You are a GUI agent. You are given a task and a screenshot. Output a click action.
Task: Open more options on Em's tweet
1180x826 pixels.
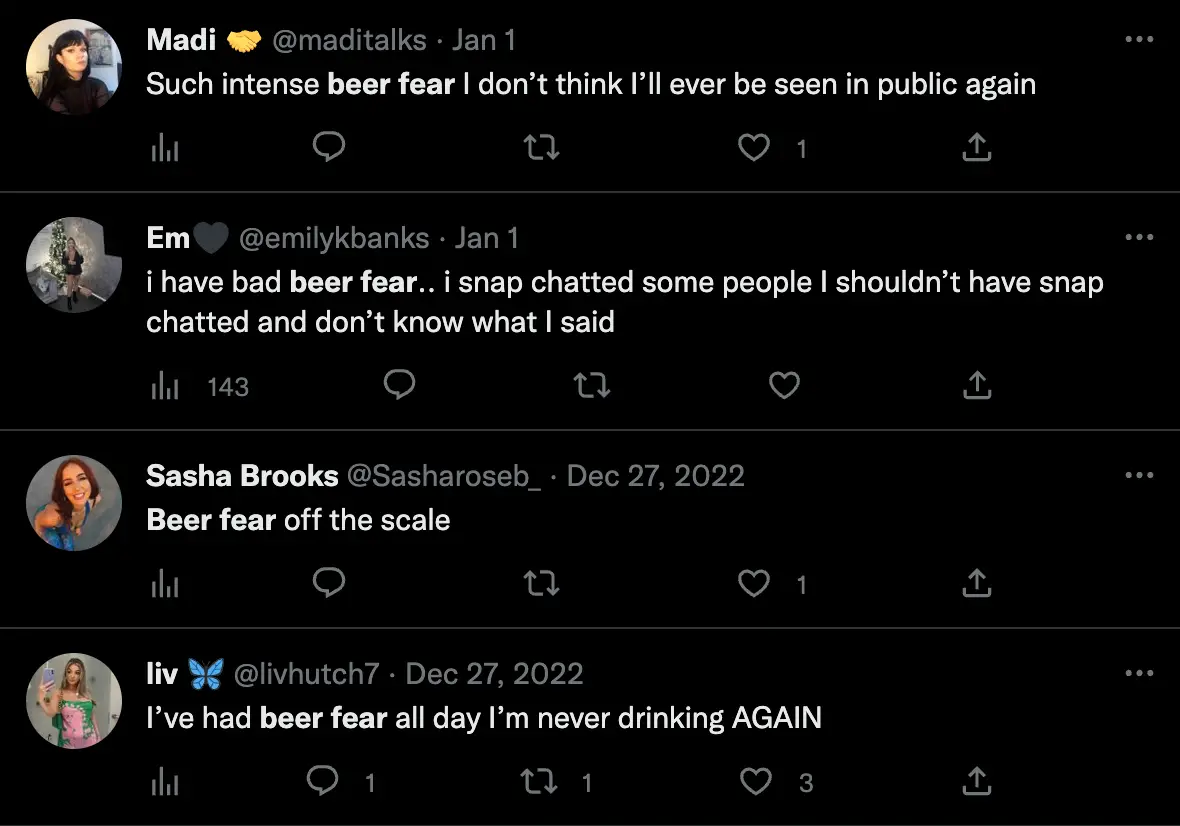coord(1139,236)
